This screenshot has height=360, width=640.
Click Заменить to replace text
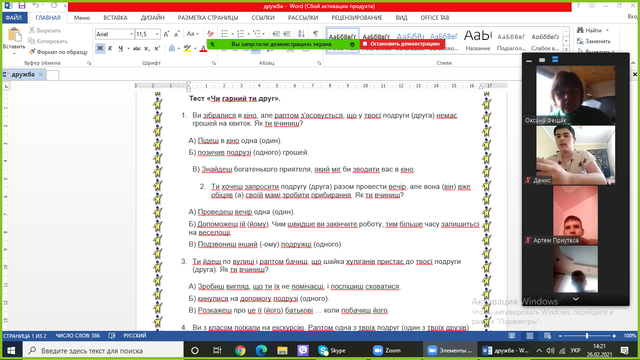tap(594, 41)
